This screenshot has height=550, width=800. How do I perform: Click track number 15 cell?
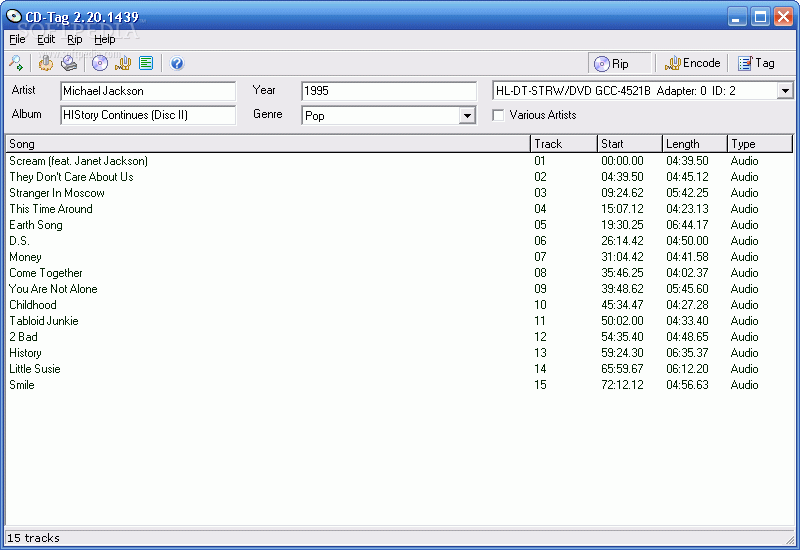[540, 385]
